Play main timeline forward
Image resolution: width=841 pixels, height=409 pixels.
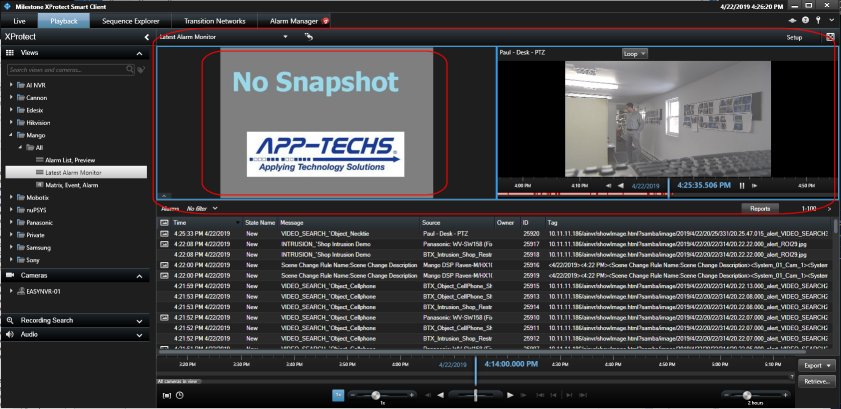[510, 395]
